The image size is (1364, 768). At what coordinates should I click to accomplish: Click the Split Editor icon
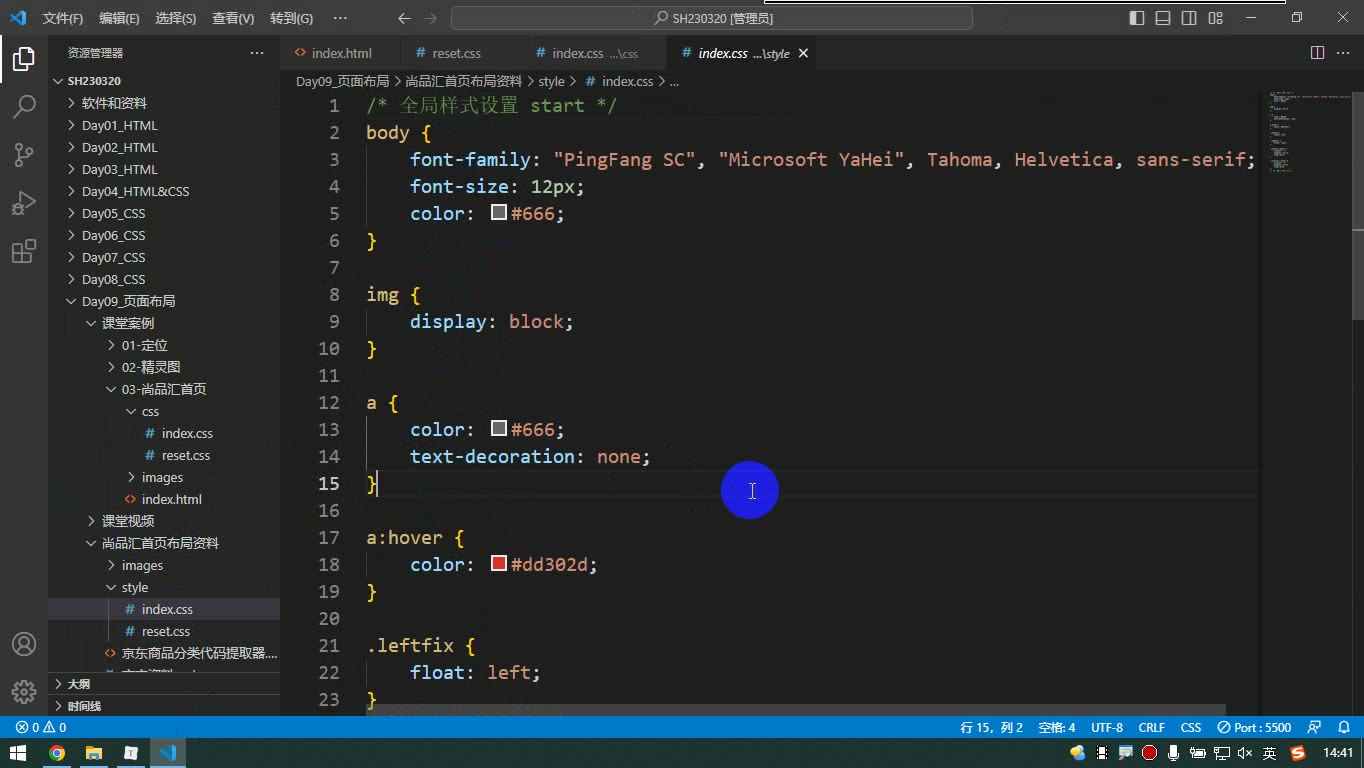1317,53
